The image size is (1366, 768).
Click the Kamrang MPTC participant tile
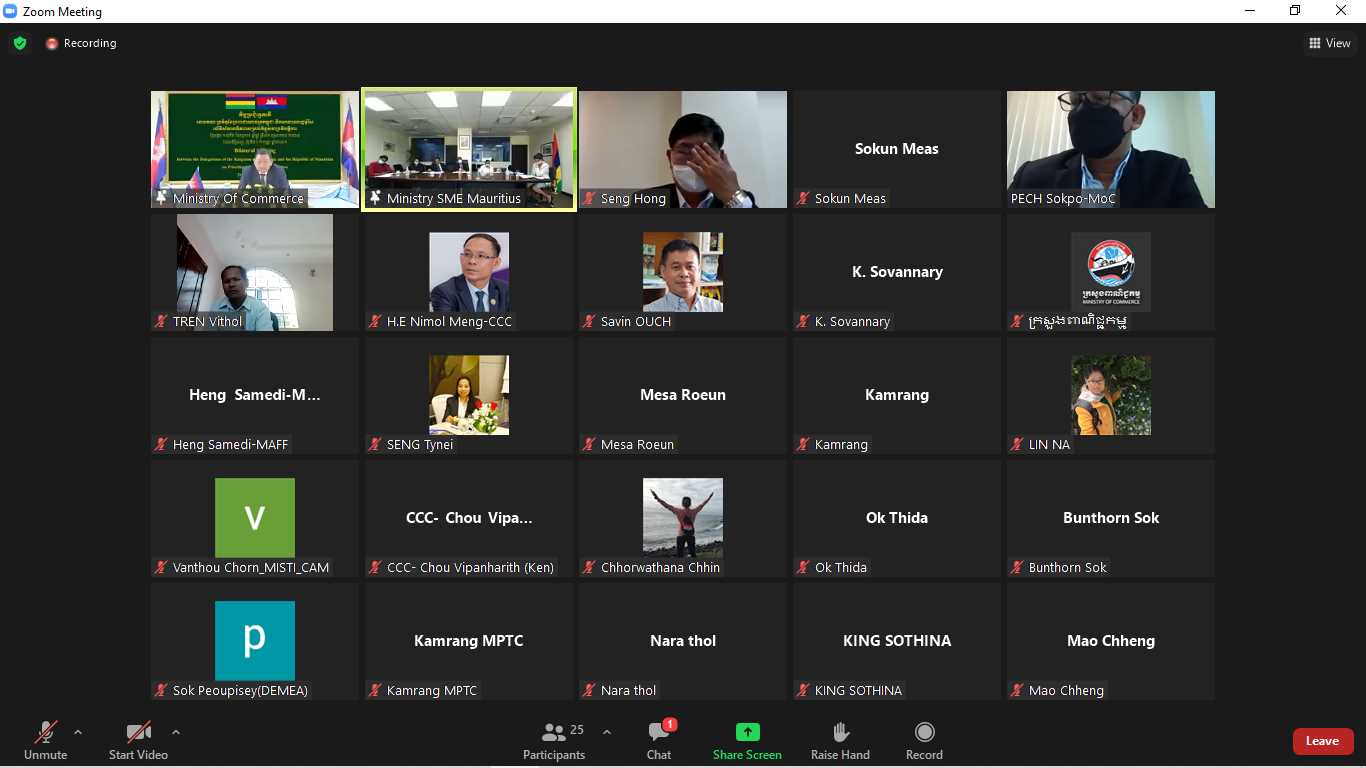469,641
